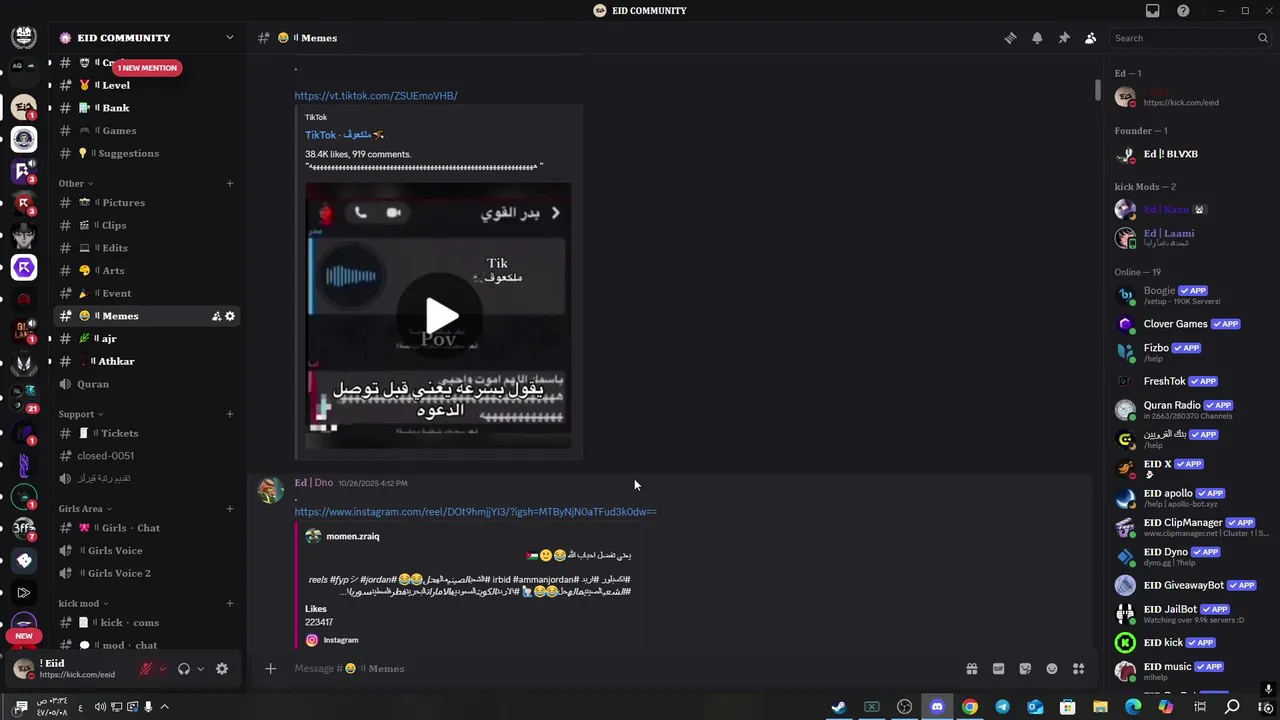Open the gift icon in message bar

[x=971, y=669]
